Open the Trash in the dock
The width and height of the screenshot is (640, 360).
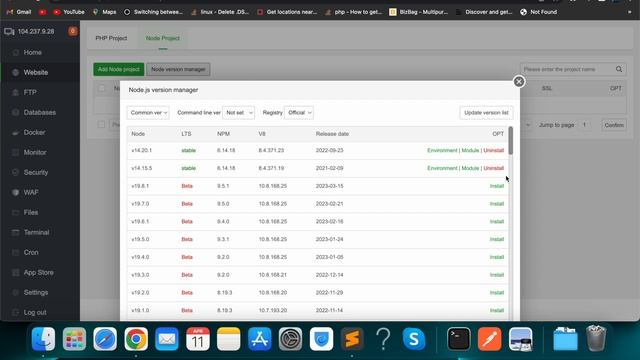coord(596,339)
